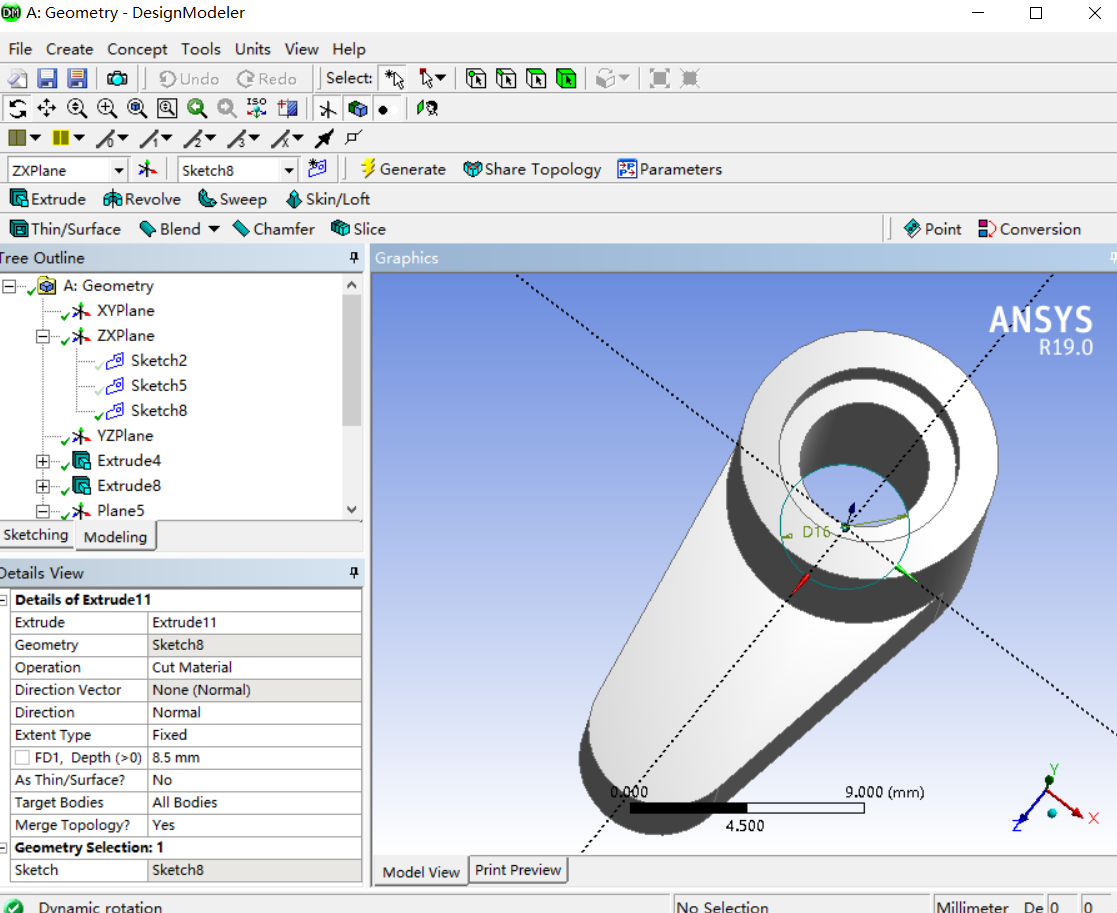Click the Export/Save As disk icon

pyautogui.click(x=77, y=78)
